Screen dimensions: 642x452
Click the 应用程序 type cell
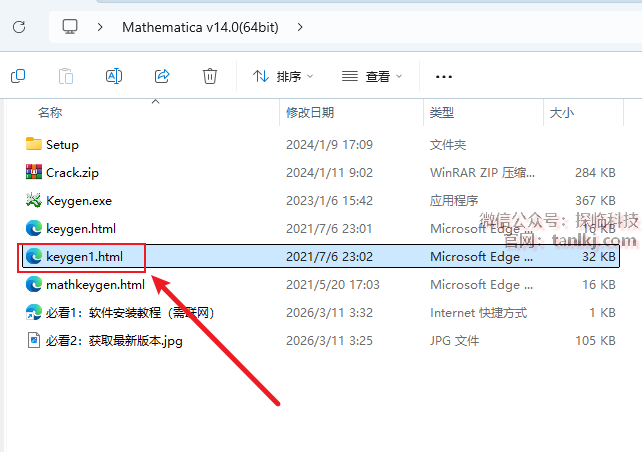[x=454, y=201]
